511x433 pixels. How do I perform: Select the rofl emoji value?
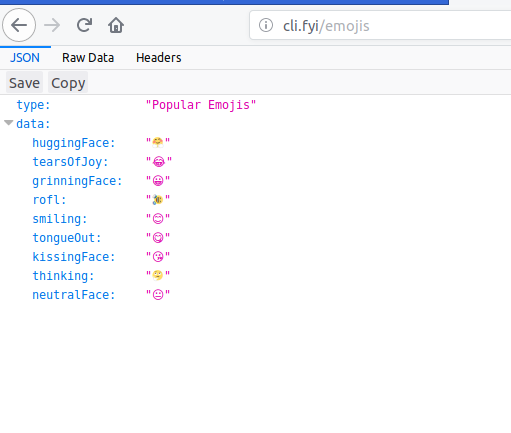pyautogui.click(x=158, y=200)
